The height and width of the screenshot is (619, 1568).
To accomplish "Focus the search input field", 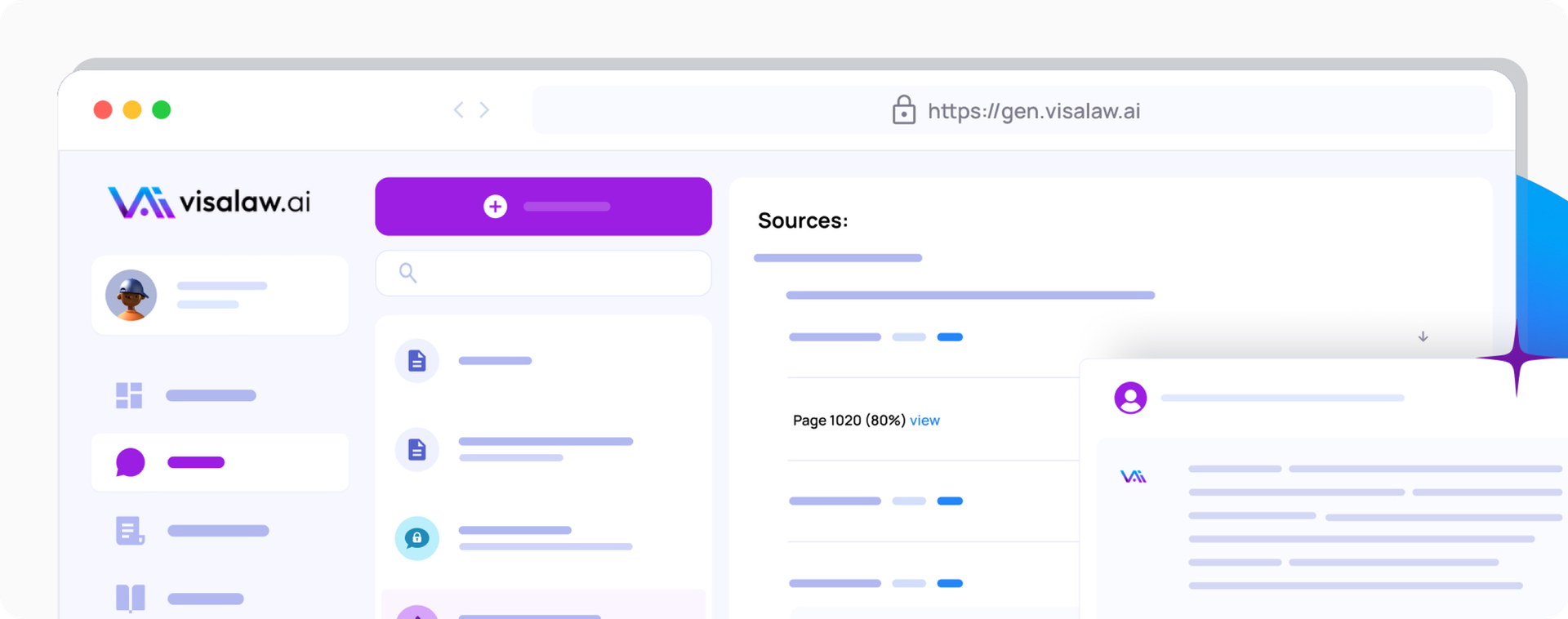I will (x=543, y=273).
